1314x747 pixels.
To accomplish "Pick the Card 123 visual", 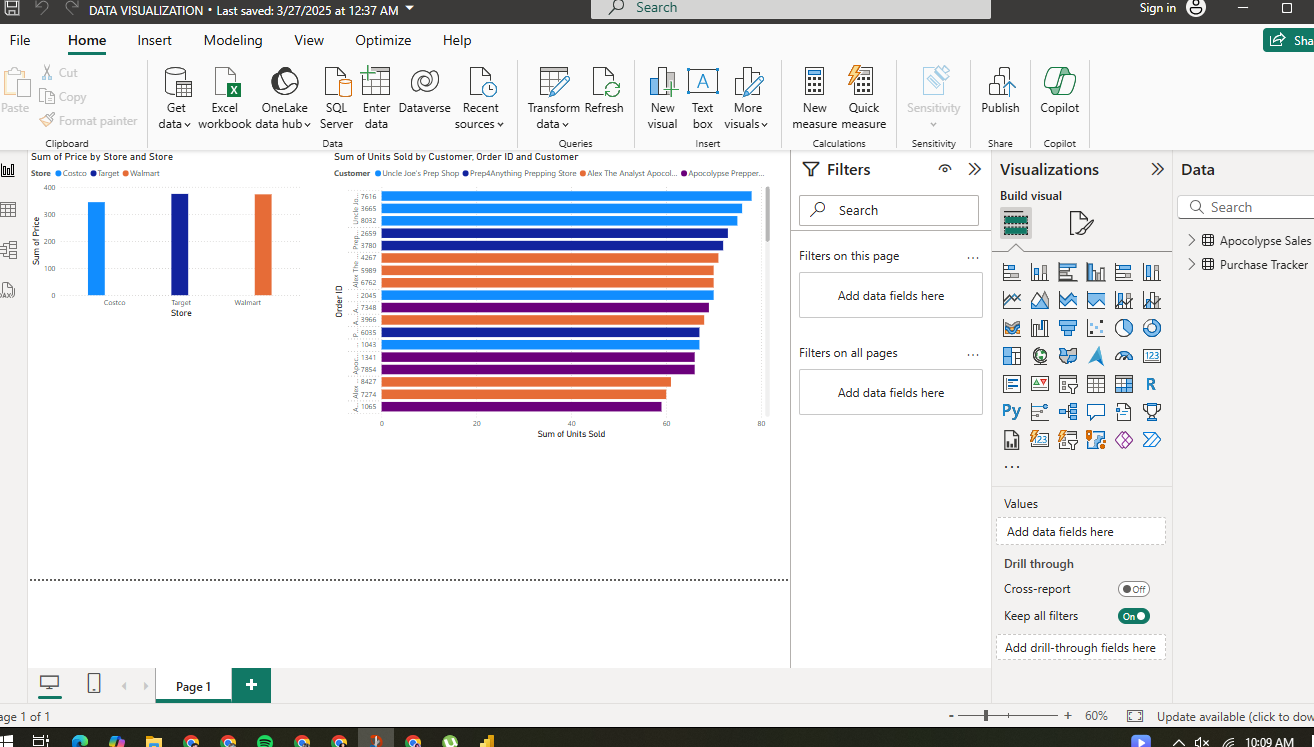I will [1152, 356].
